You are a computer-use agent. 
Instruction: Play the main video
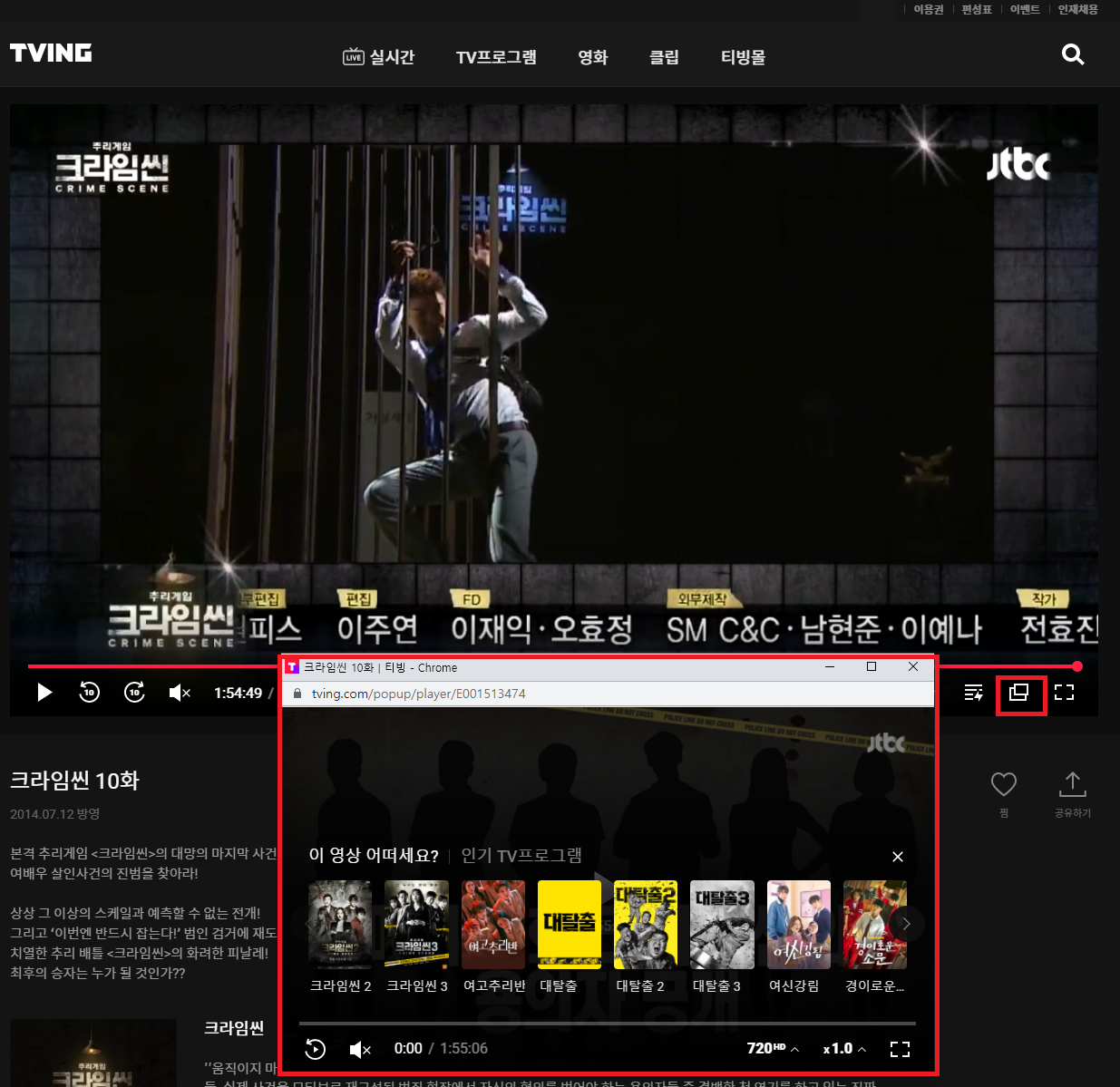tap(44, 693)
